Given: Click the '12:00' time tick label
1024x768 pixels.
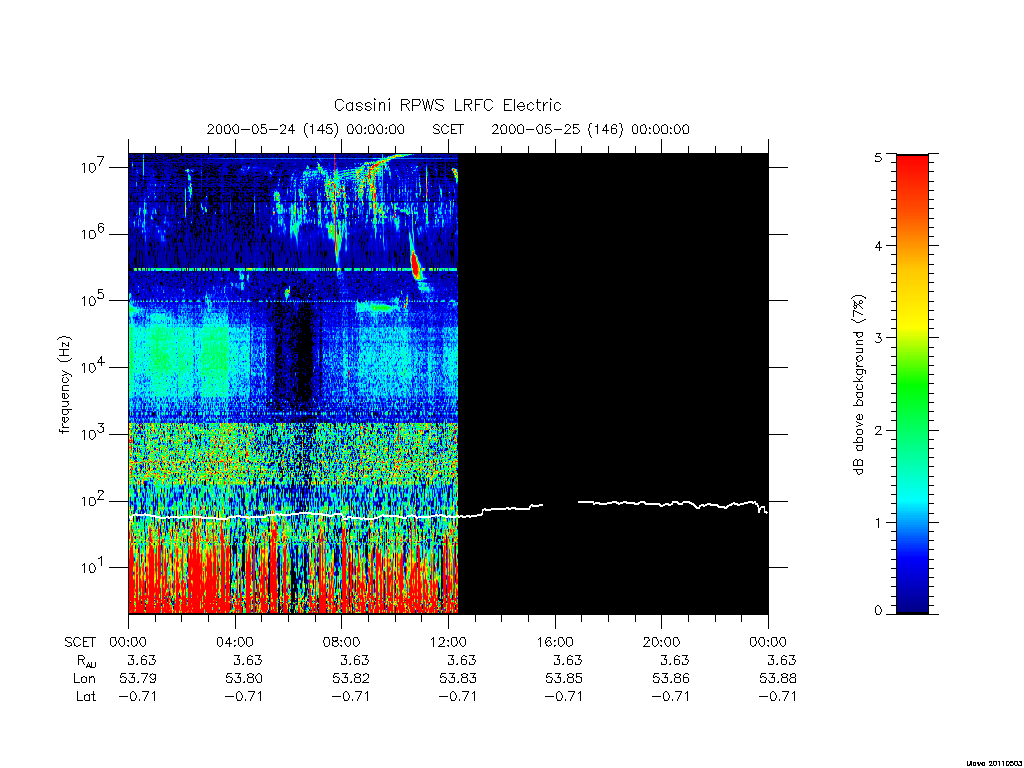Looking at the screenshot, I should 448,643.
